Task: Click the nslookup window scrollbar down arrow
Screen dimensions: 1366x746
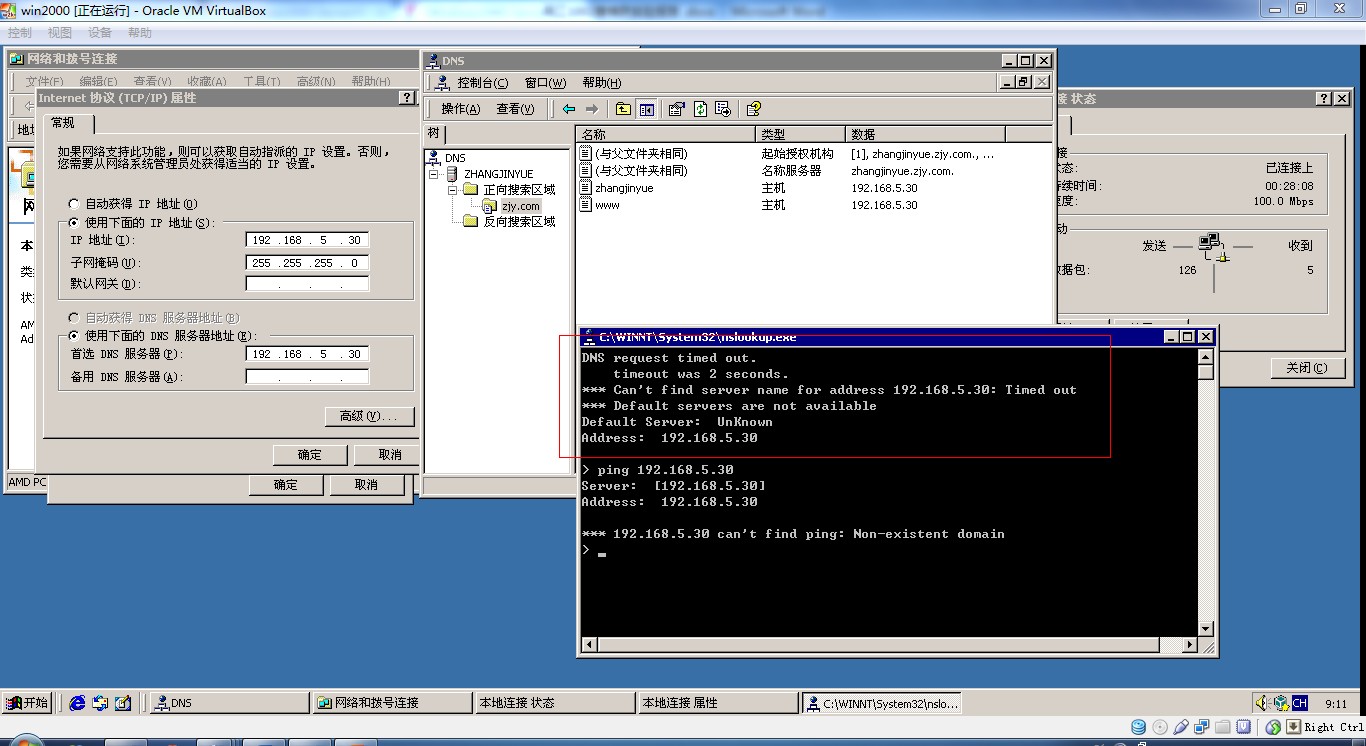Action: (1206, 629)
